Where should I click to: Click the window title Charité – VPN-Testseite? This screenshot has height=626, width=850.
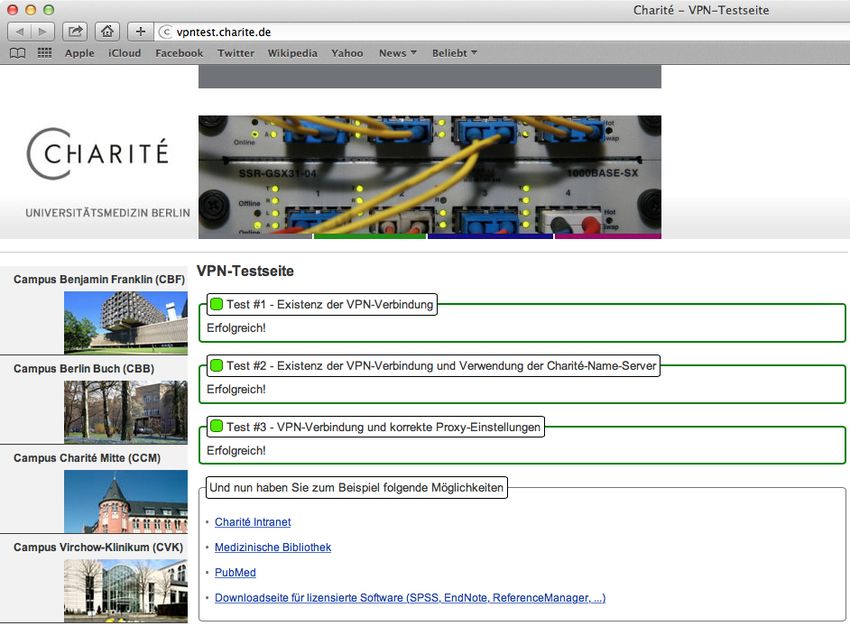pyautogui.click(x=701, y=10)
